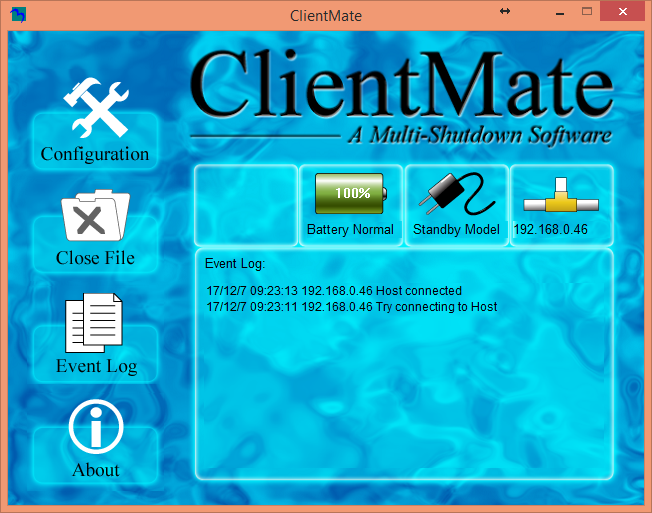This screenshot has width=652, height=513.
Task: Click the power plug Standby icon
Action: click(x=457, y=193)
